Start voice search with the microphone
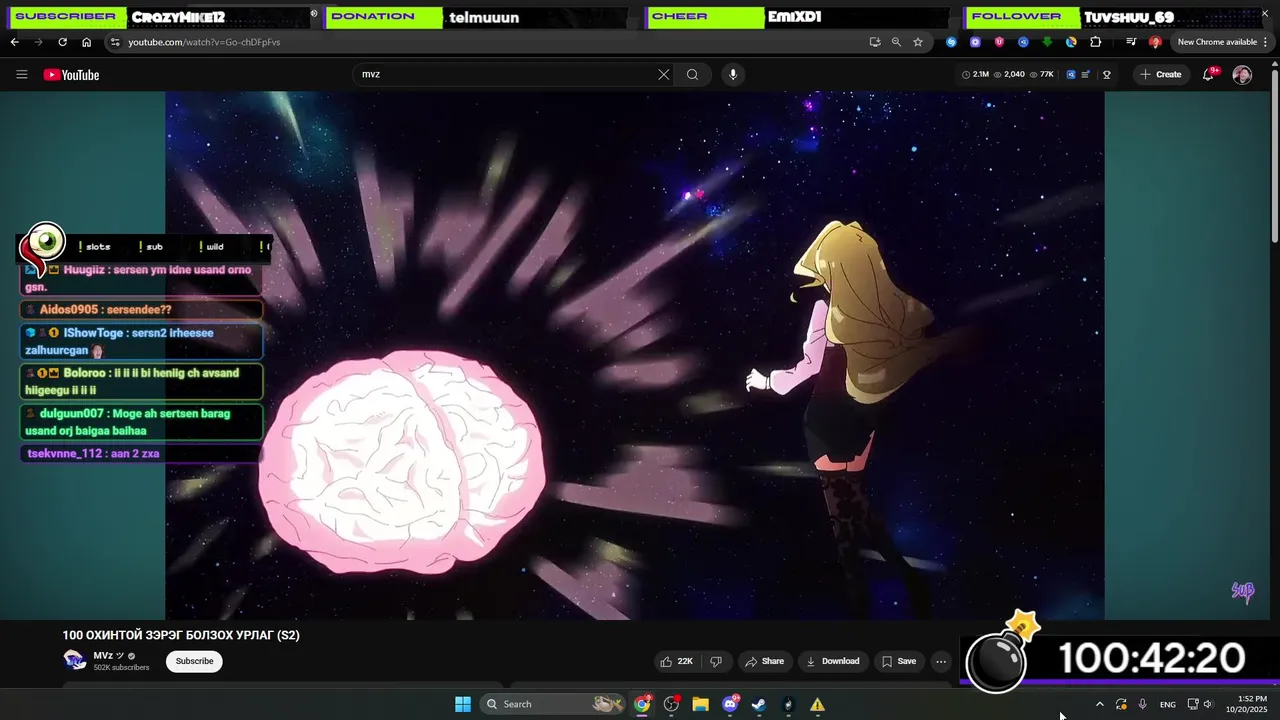This screenshot has height=720, width=1280. coord(733,75)
